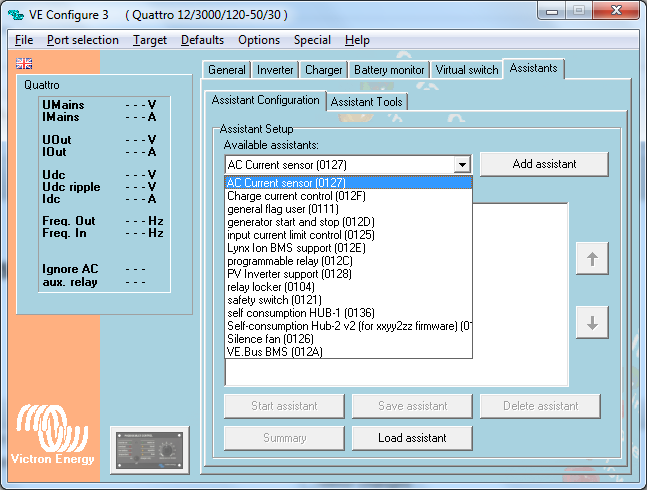The width and height of the screenshot is (647, 490).
Task: Click the Save assistant button
Action: pos(412,406)
